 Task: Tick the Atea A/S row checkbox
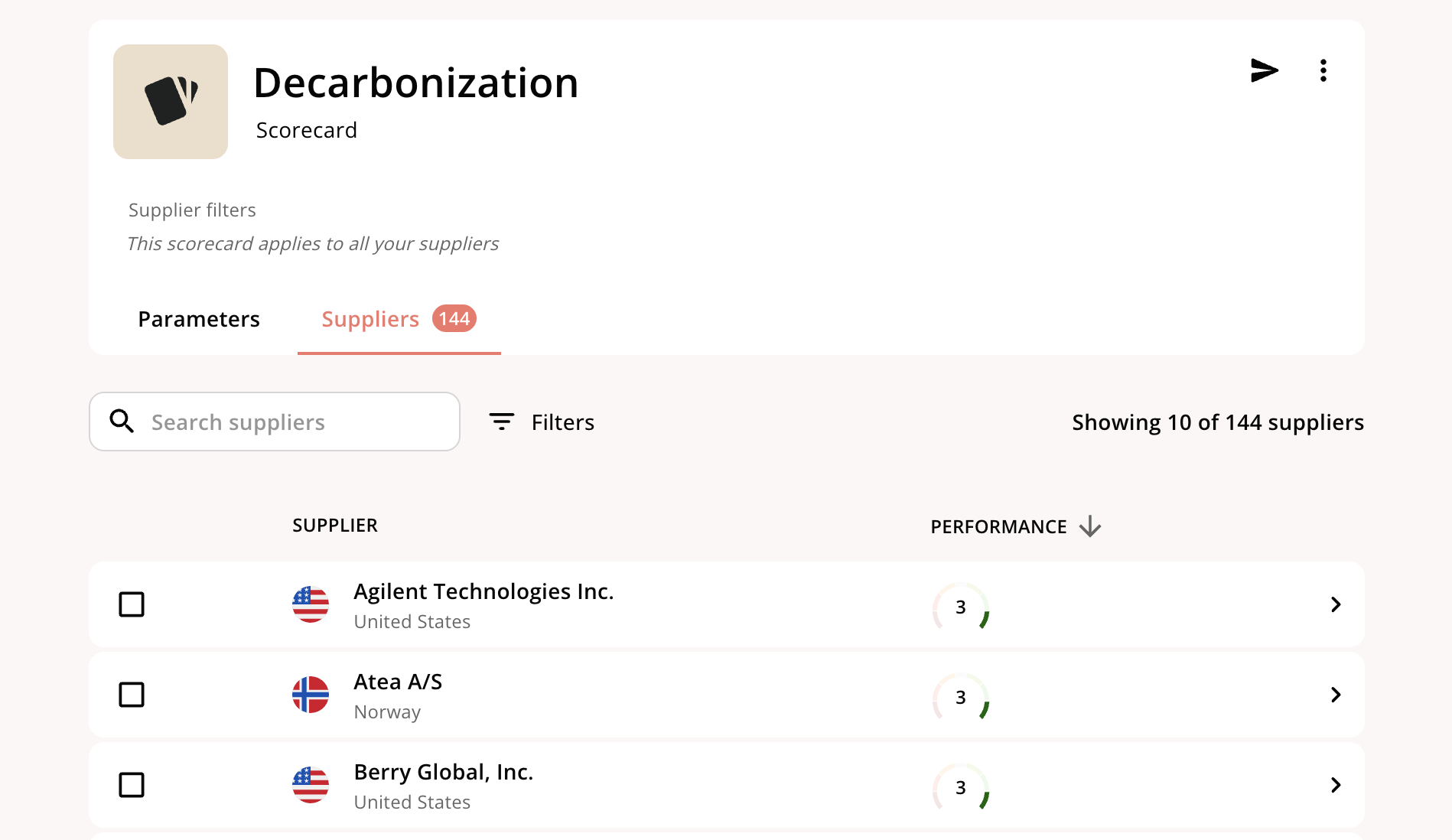coord(132,695)
